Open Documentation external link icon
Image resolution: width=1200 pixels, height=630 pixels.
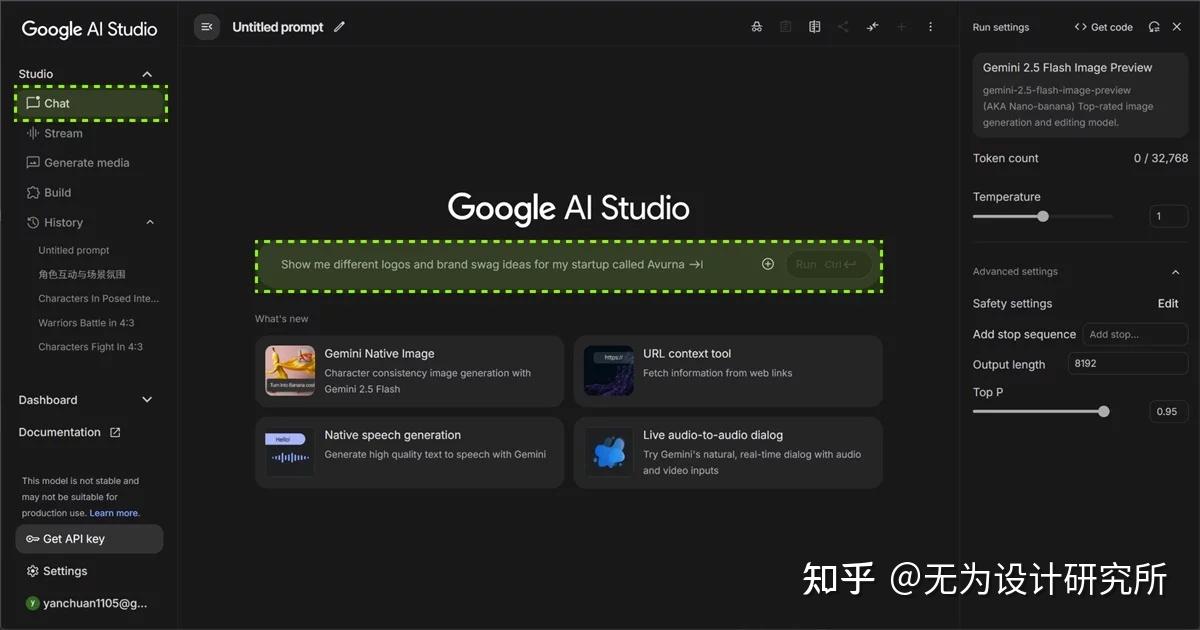[x=115, y=432]
